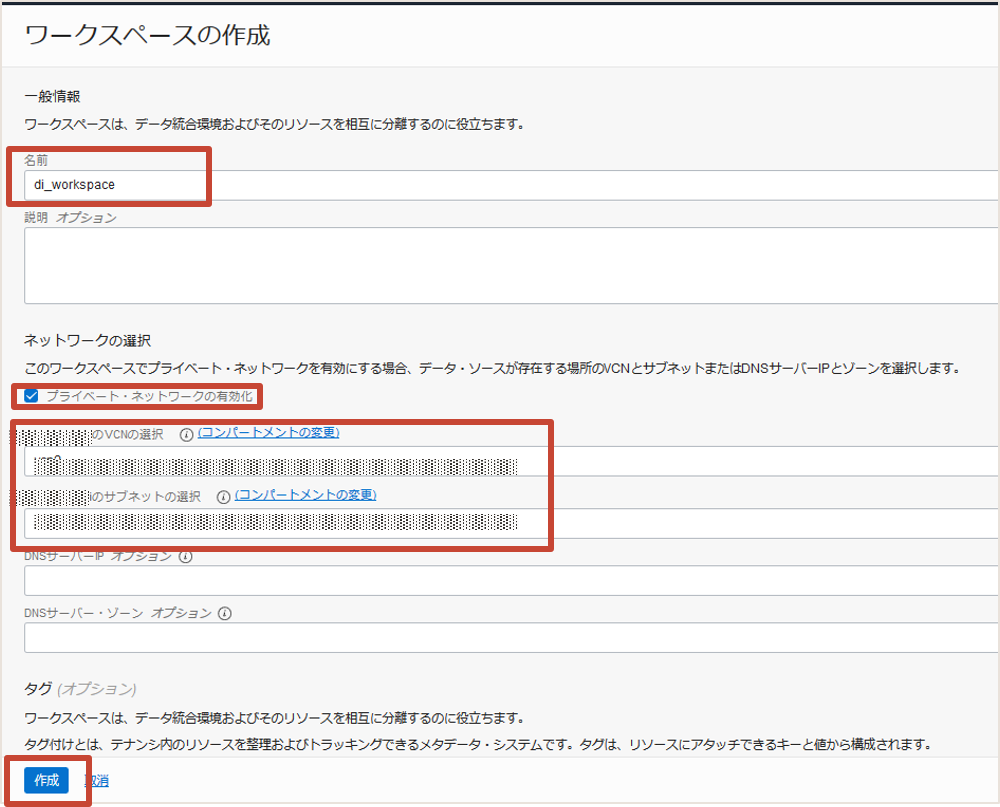Click the info icon next to DNSサーバー・ゾーン

(224, 614)
